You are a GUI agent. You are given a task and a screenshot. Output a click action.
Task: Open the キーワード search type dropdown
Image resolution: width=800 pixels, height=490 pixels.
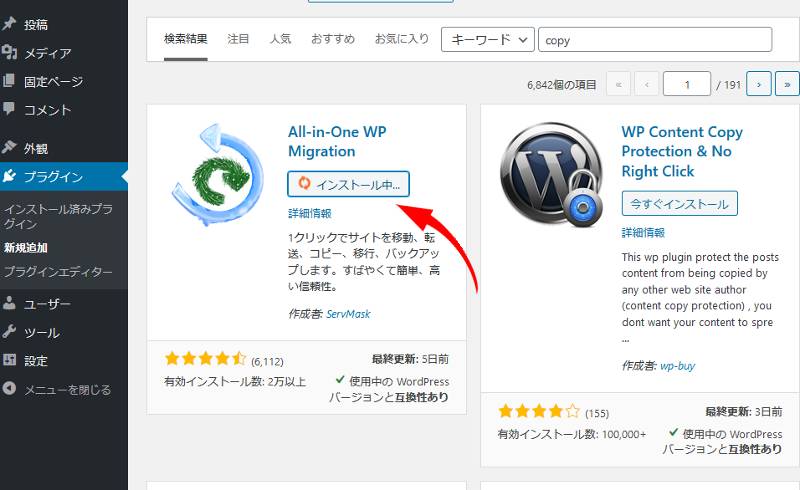click(488, 40)
